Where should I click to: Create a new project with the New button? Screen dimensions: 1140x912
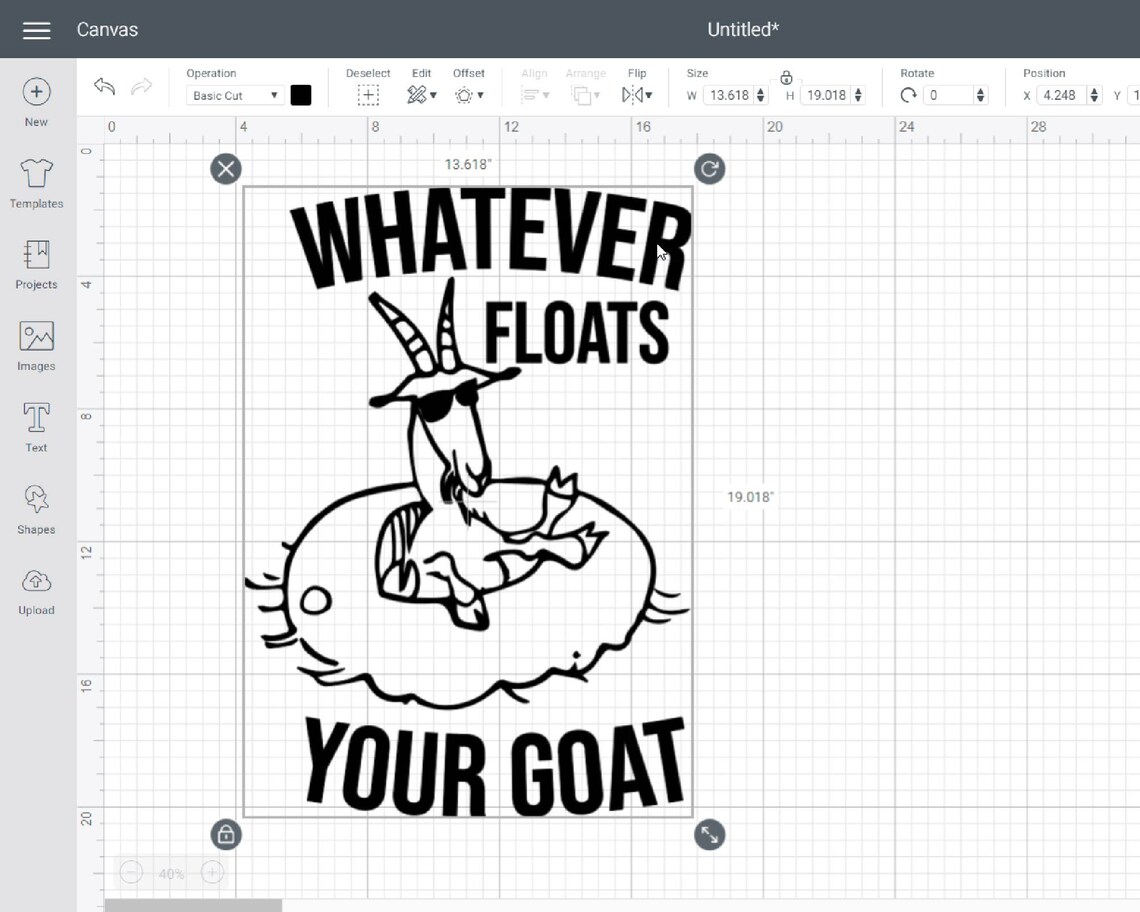(36, 100)
